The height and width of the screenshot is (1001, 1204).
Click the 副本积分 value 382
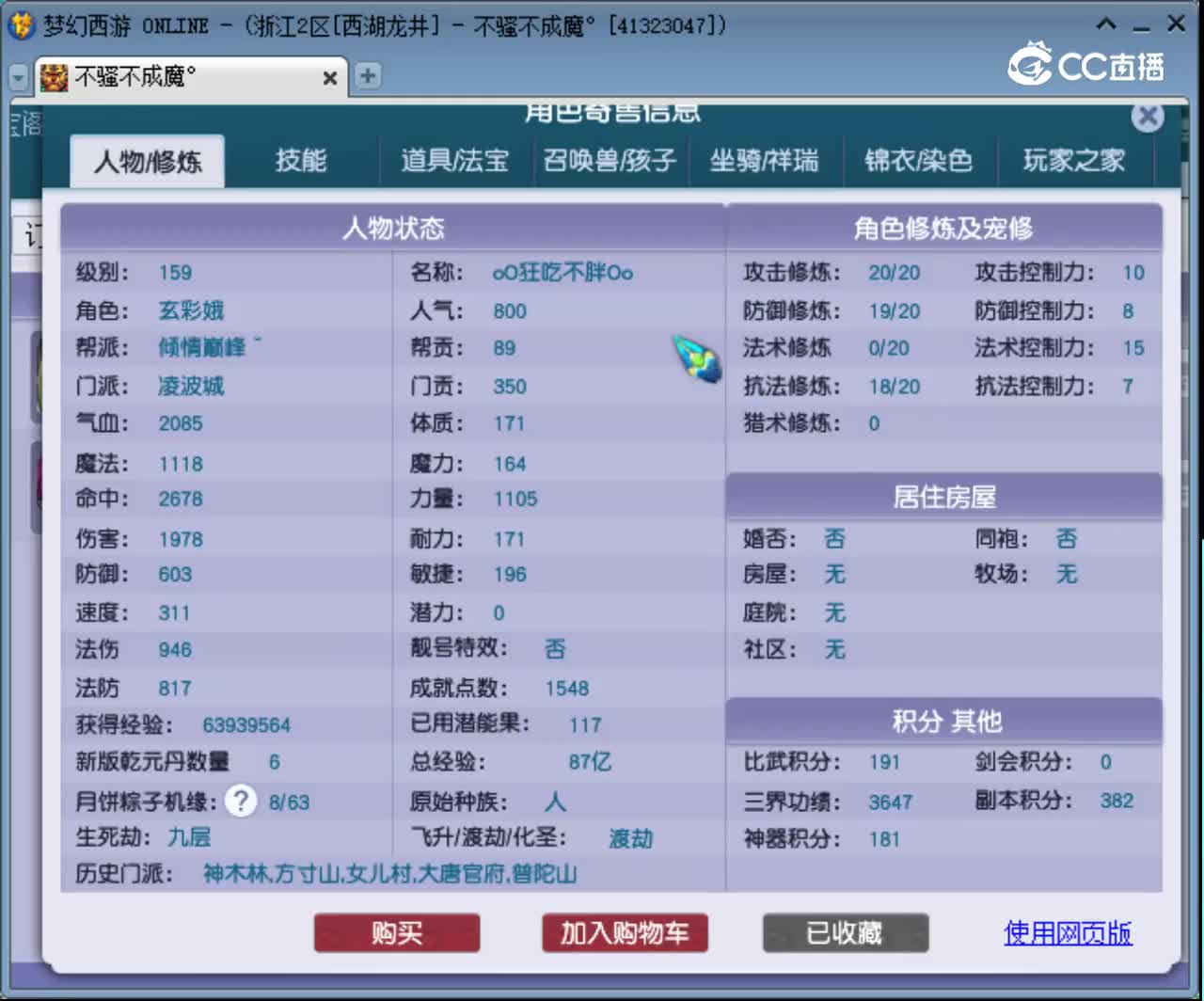click(x=1117, y=801)
